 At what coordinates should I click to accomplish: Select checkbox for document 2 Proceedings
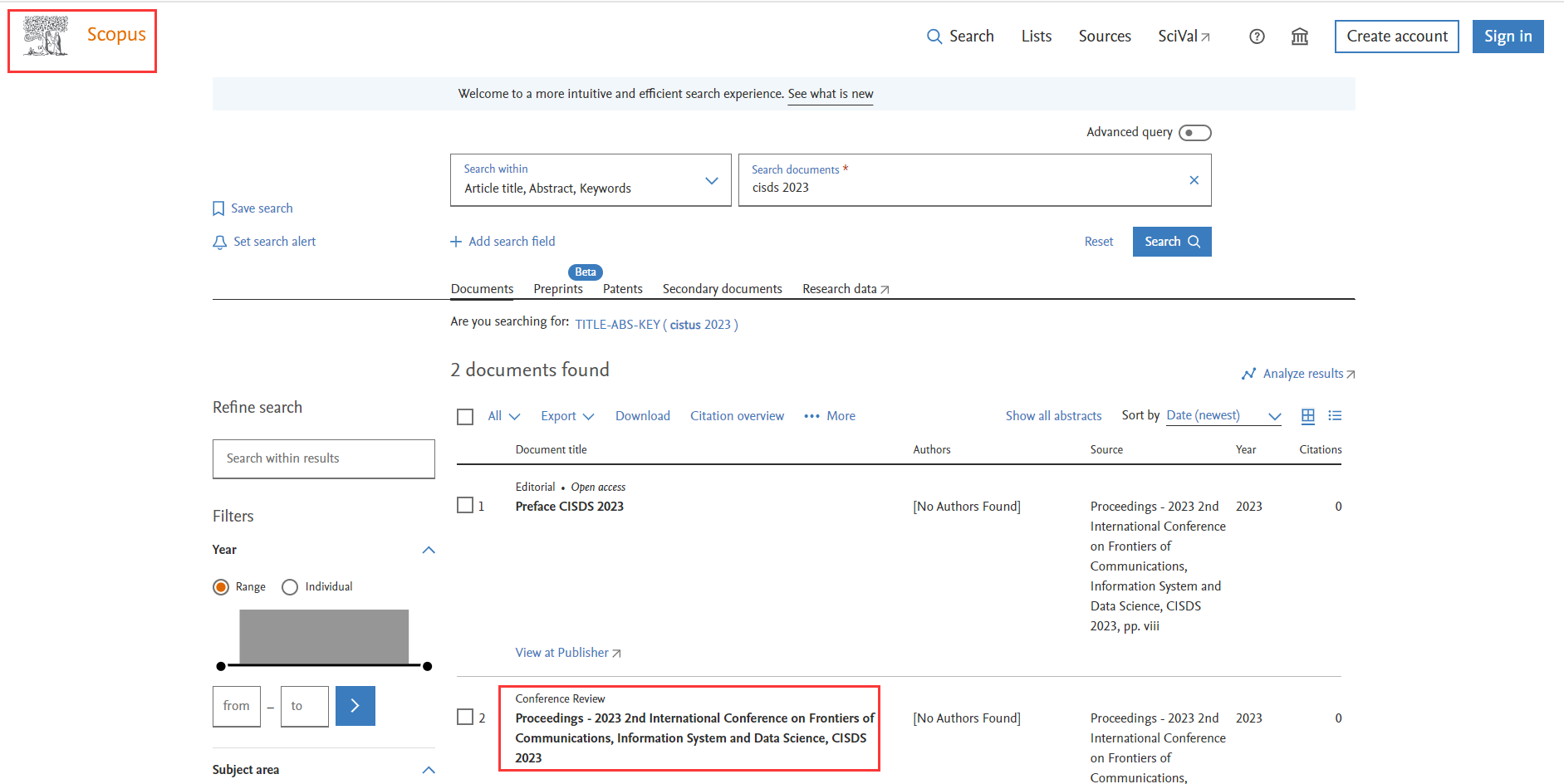(465, 717)
